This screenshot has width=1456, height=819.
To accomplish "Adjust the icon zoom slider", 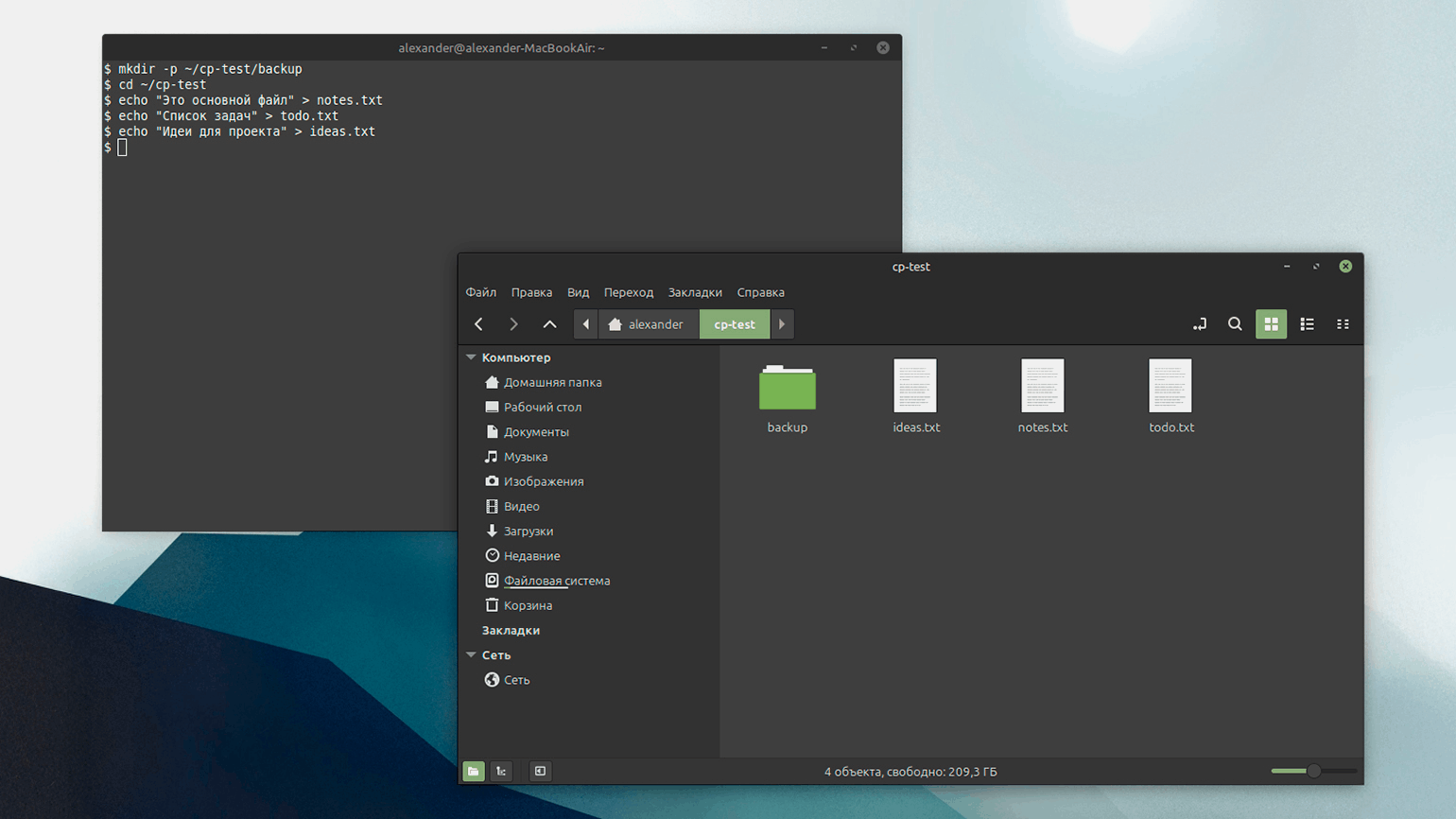I will tap(1313, 771).
